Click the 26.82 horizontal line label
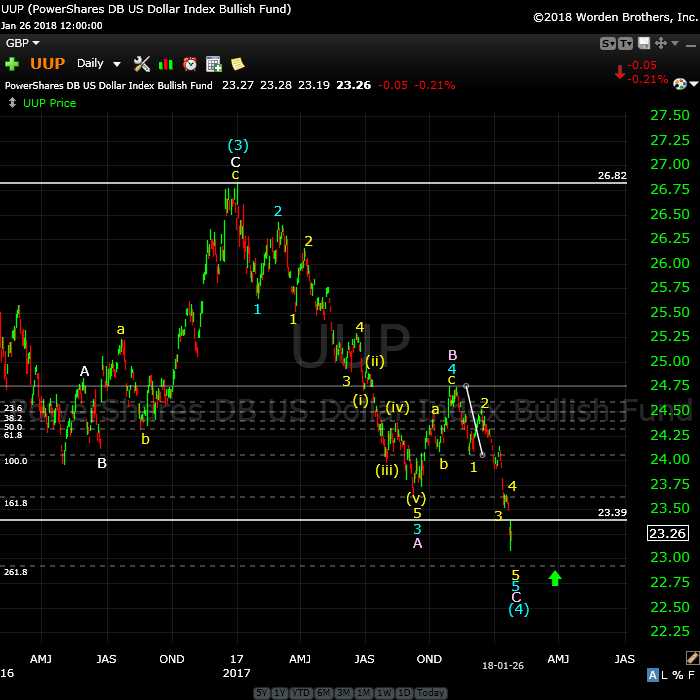This screenshot has width=700, height=700. pyautogui.click(x=612, y=175)
